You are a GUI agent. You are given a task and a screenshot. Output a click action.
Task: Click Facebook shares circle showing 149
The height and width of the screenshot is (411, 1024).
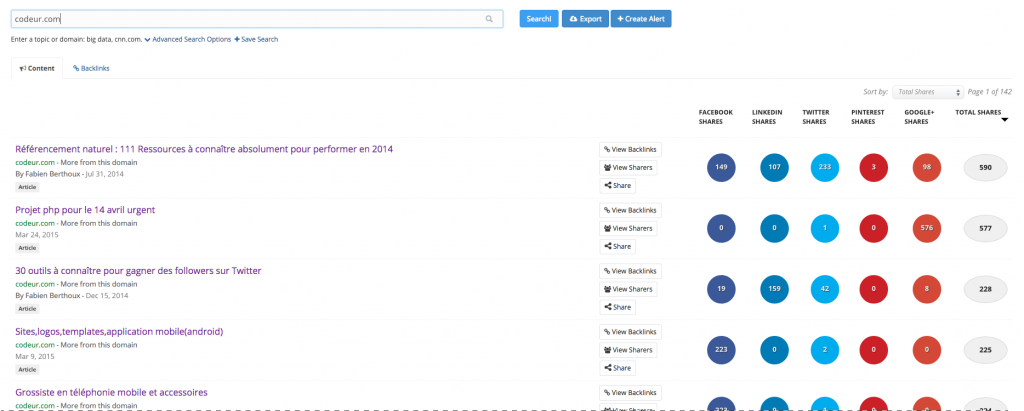point(721,168)
